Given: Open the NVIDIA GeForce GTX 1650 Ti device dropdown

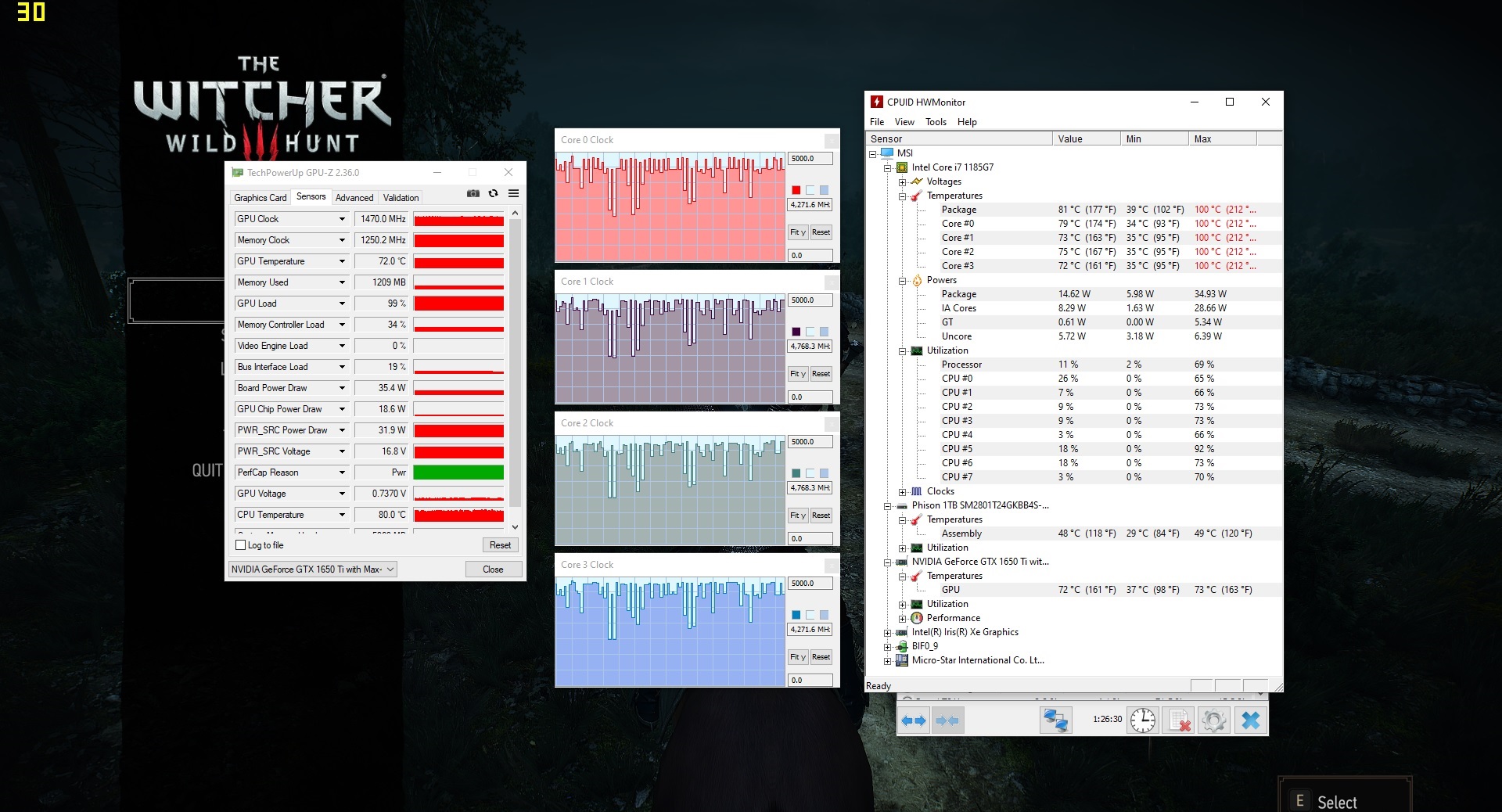Looking at the screenshot, I should (312, 569).
